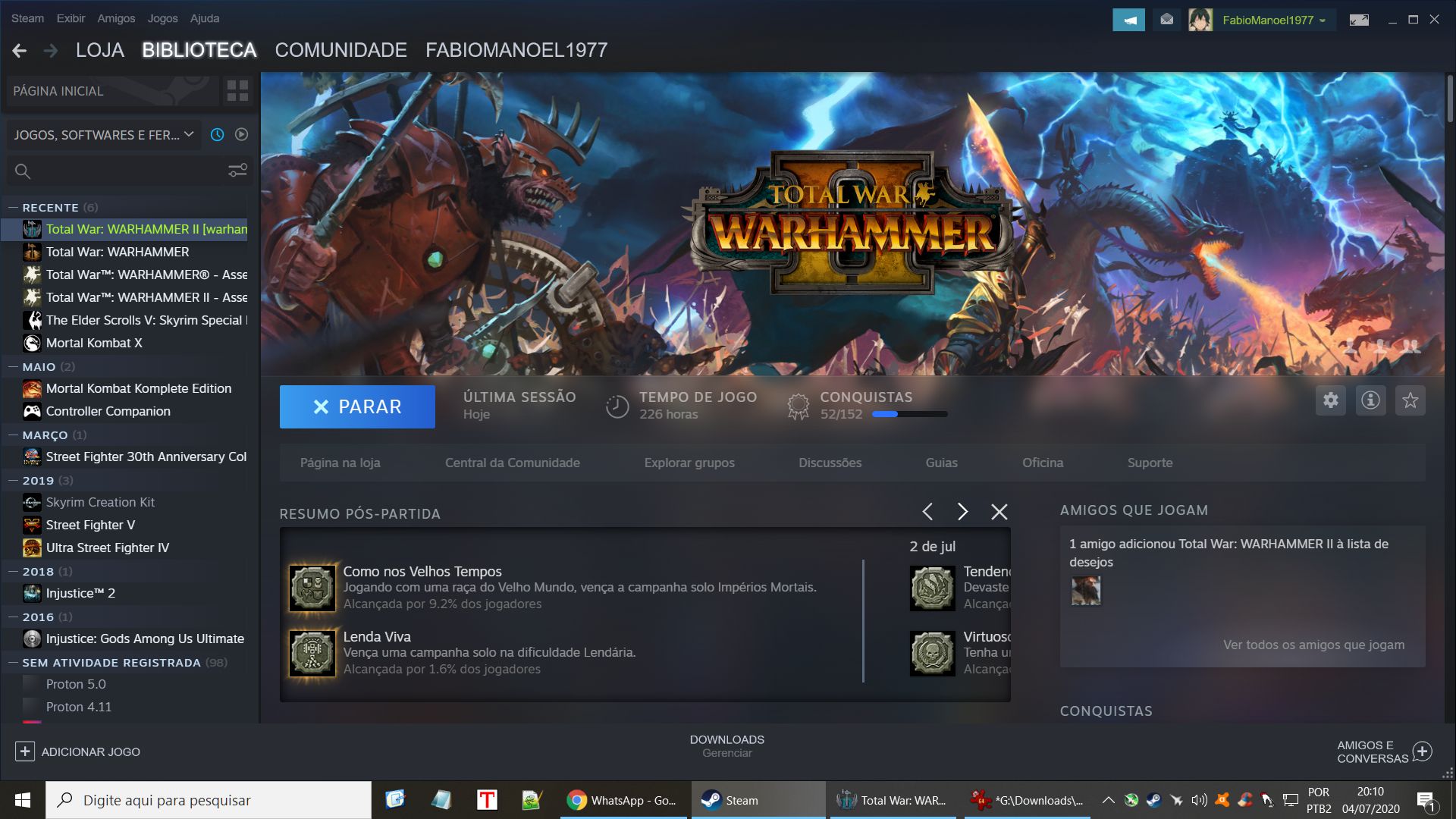Open the inbox envelope icon
This screenshot has height=819, width=1456.
1166,20
